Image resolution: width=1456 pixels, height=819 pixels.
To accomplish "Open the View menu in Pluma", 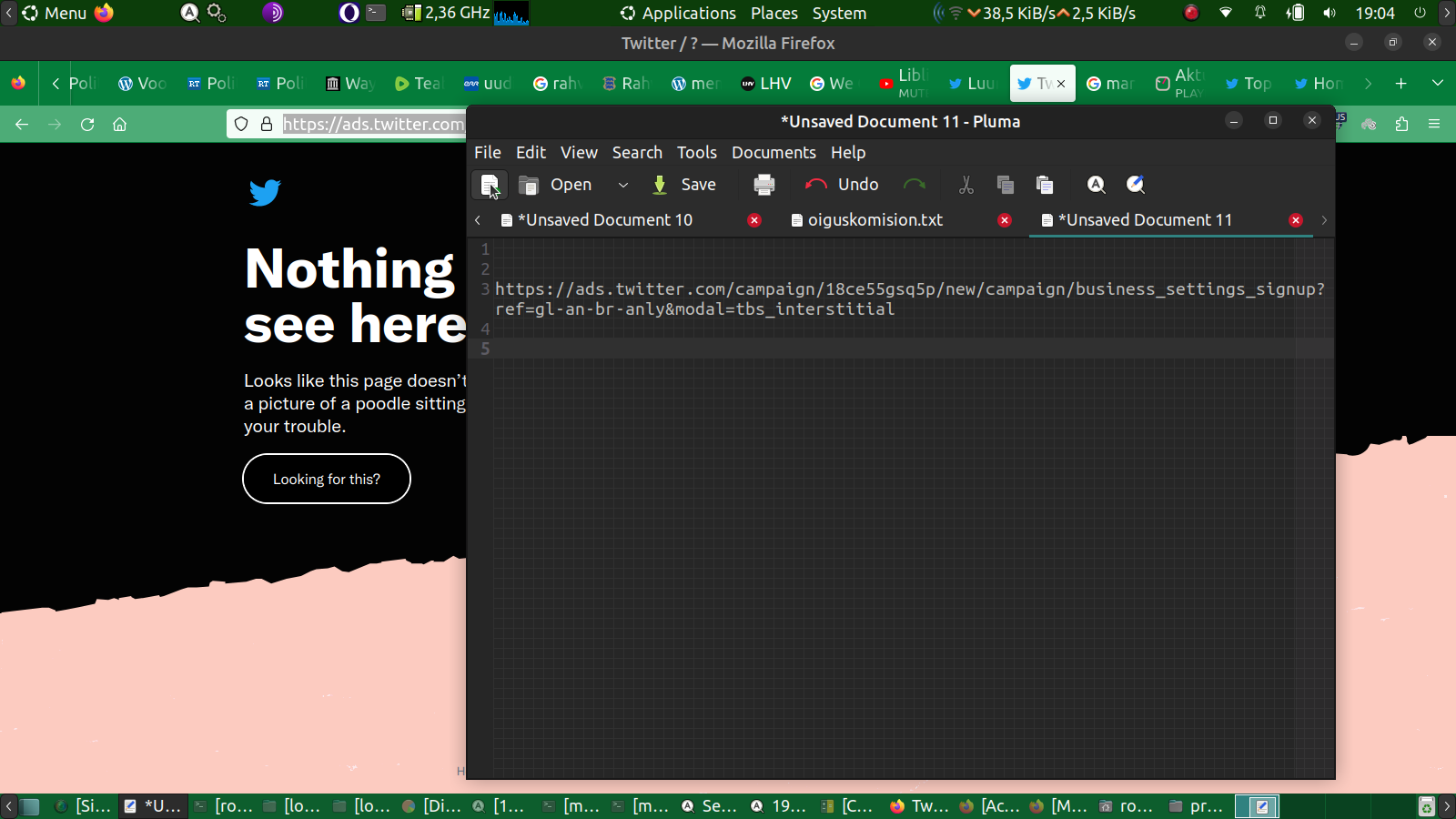I will click(579, 152).
